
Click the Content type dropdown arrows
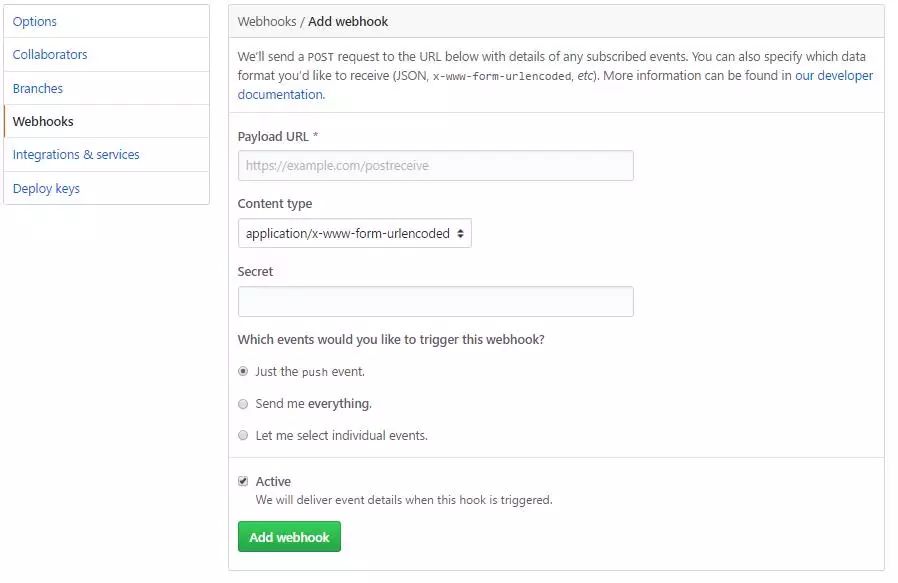pyautogui.click(x=460, y=234)
